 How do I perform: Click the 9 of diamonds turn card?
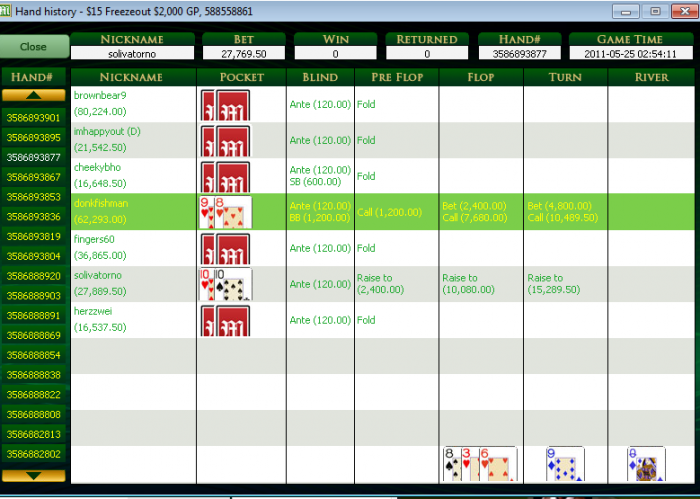(565, 464)
